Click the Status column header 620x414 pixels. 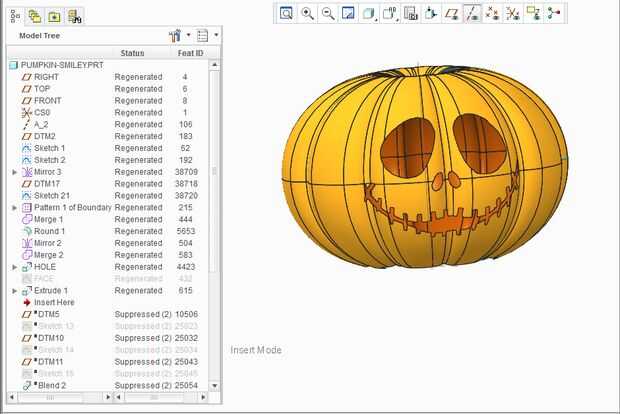pyautogui.click(x=132, y=53)
